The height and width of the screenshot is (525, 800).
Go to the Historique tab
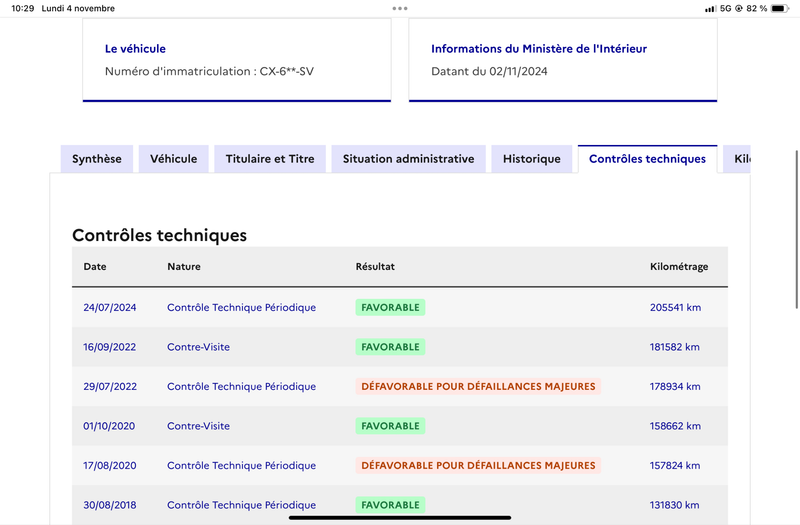click(x=532, y=159)
